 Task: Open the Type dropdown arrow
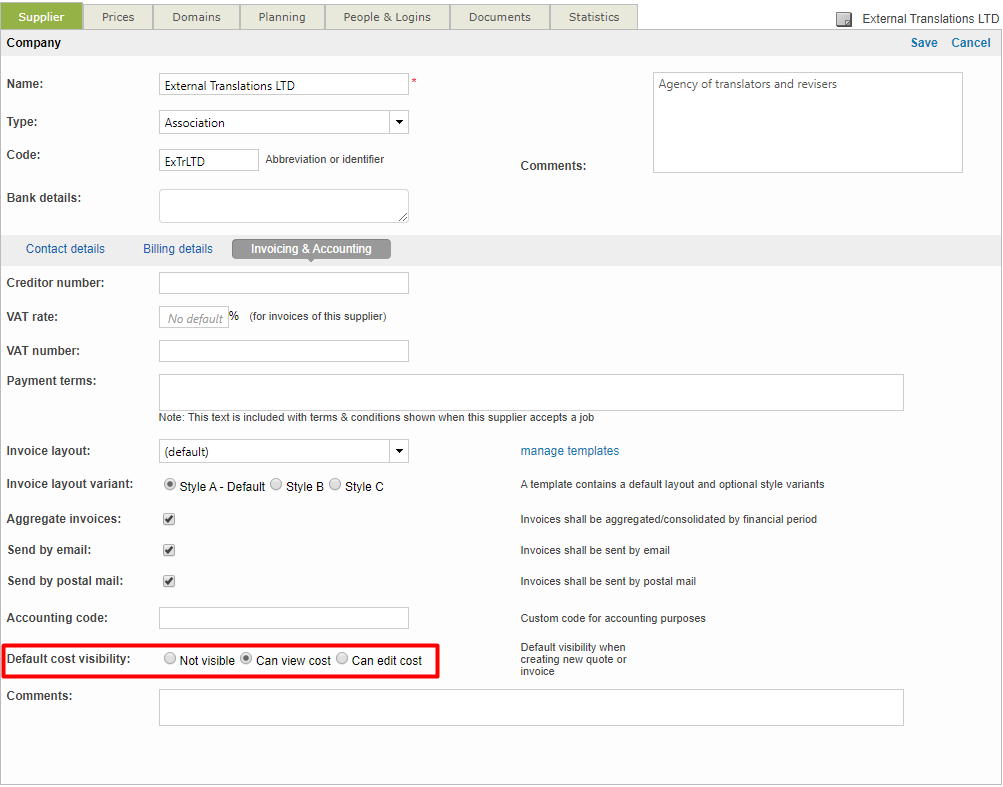399,122
